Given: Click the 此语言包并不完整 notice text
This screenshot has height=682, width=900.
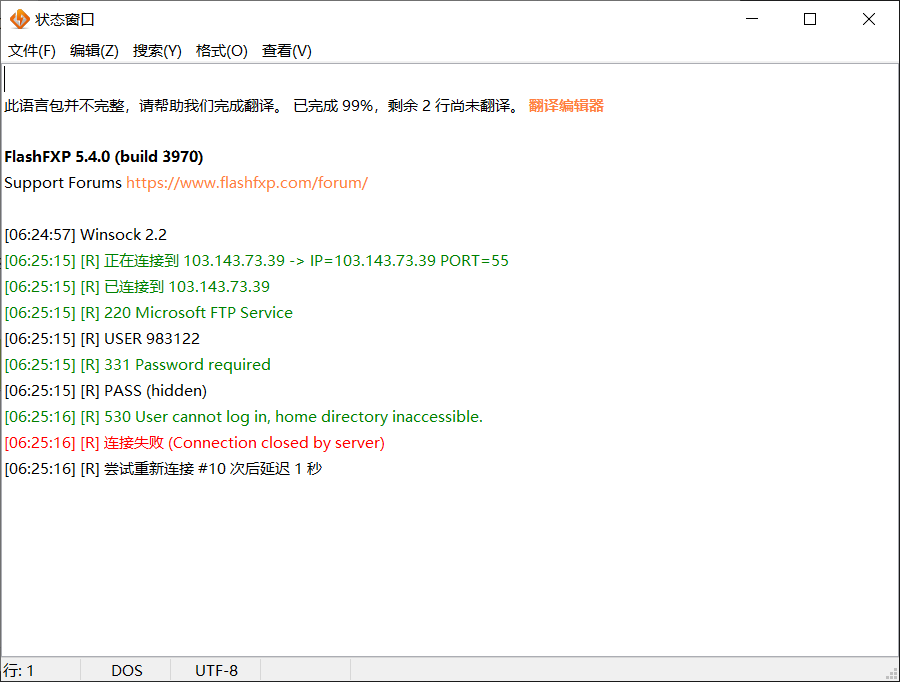Looking at the screenshot, I should pyautogui.click(x=262, y=106).
